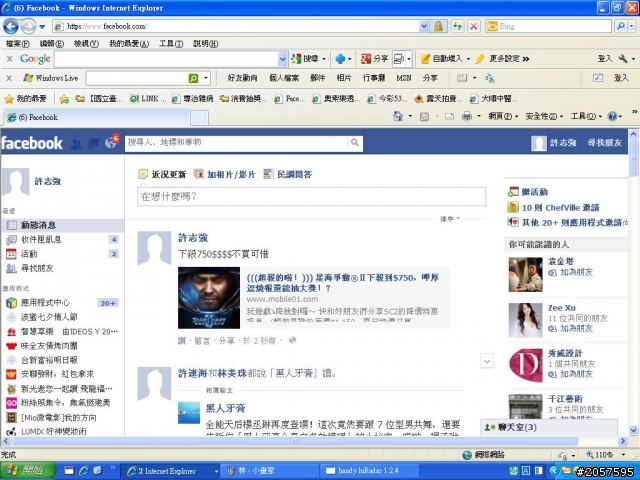Expand post options chevron for 黑人牙膏 story
Image resolution: width=640 pixels, height=480 pixels.
tap(487, 361)
